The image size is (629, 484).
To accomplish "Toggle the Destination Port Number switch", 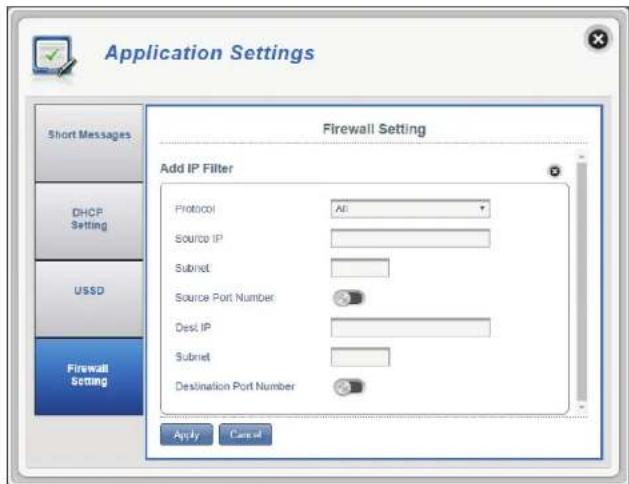I will point(349,387).
